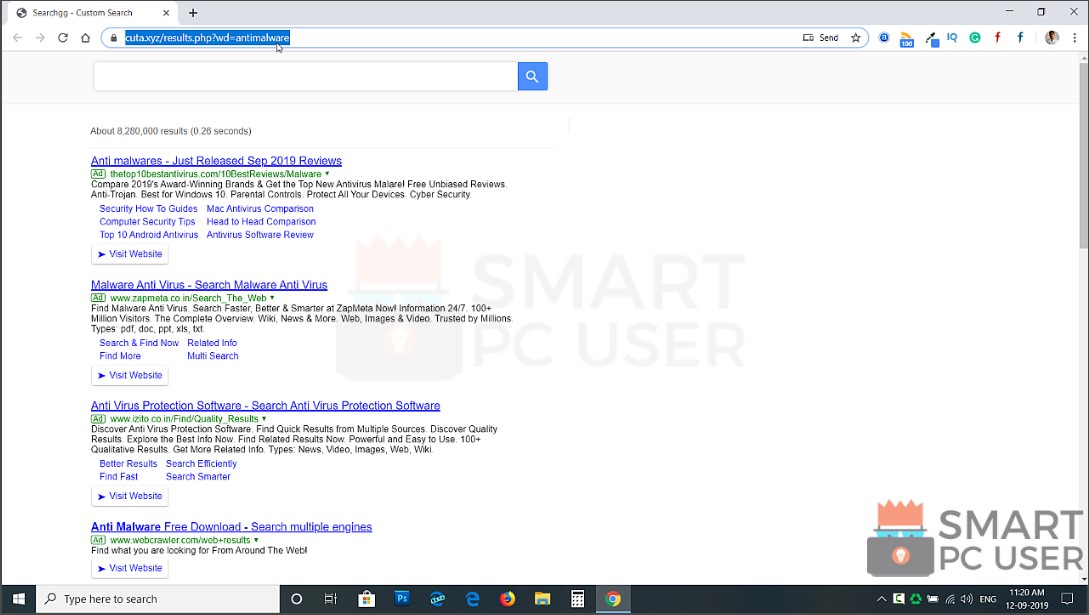Click Visit Website under the first ad
The width and height of the screenshot is (1089, 615).
129,253
